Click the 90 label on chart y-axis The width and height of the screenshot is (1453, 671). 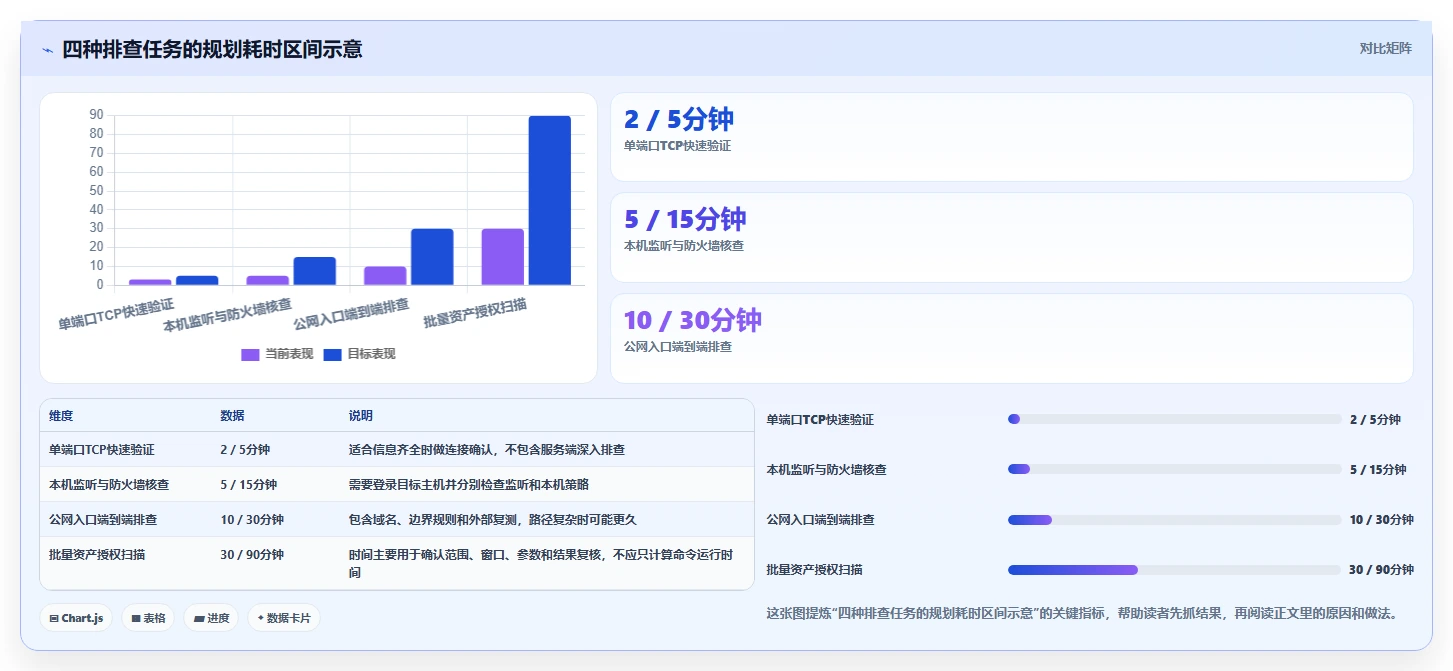click(x=96, y=115)
